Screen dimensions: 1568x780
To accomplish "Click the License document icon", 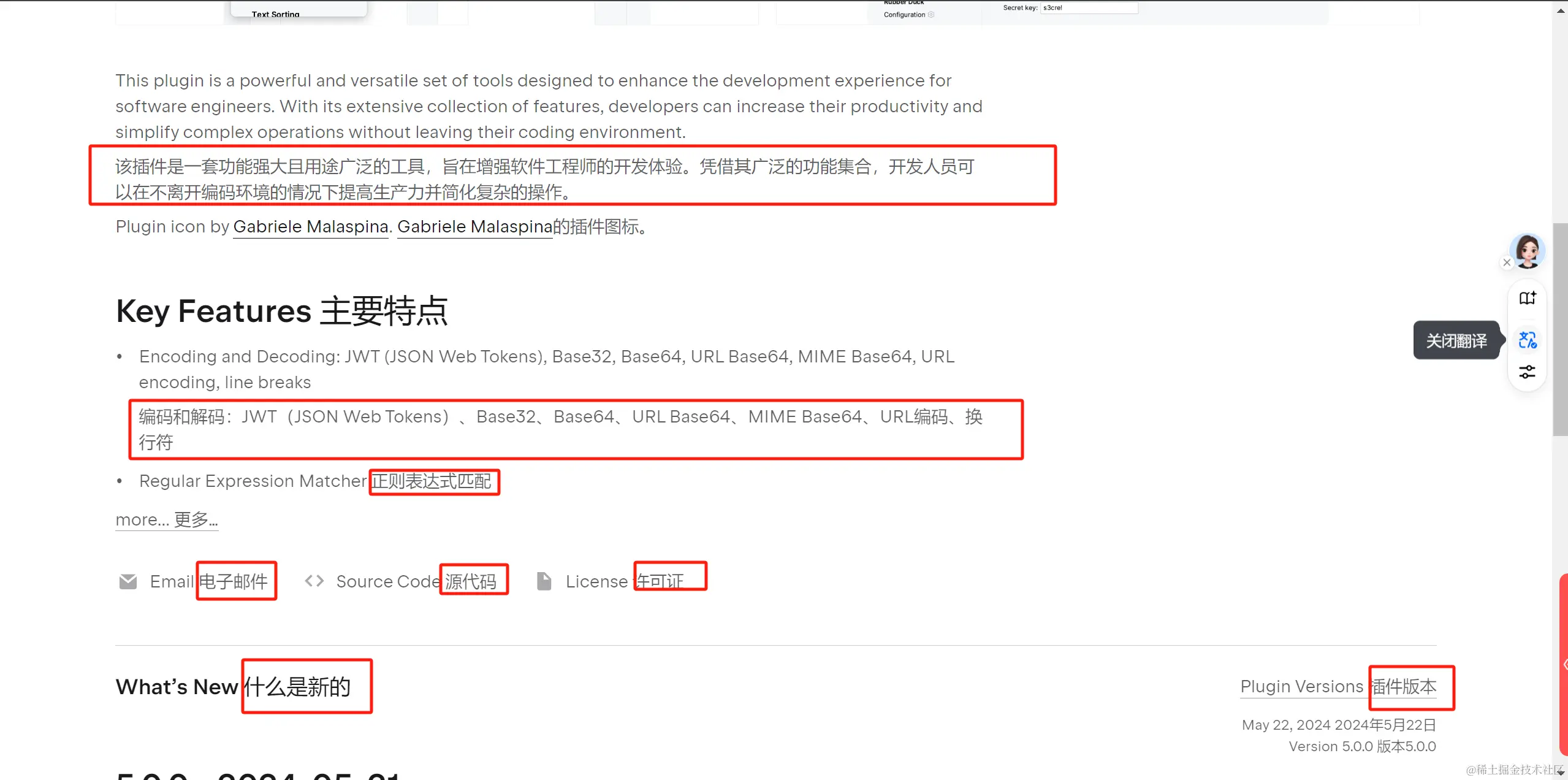I will tap(544, 581).
